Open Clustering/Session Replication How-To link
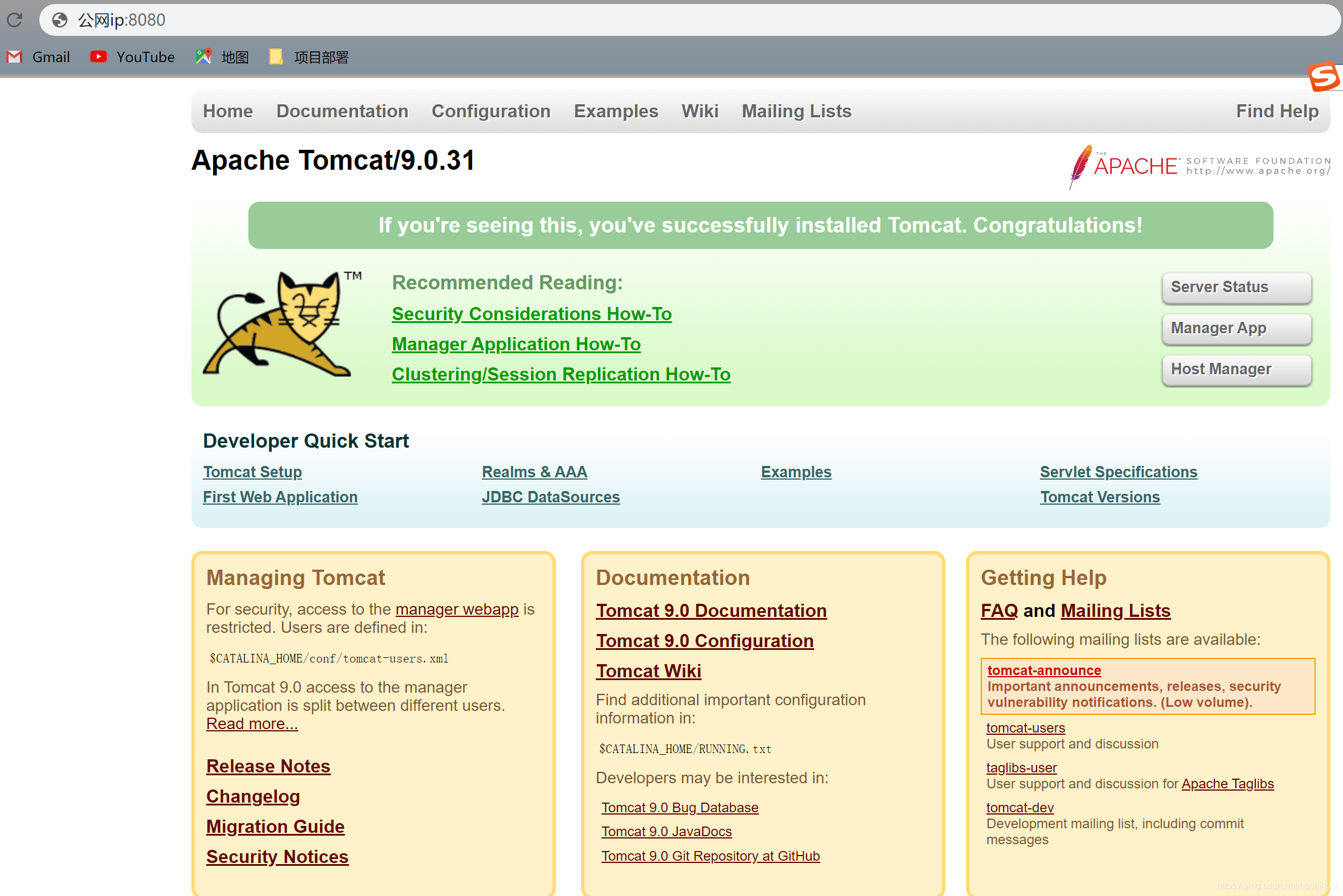Viewport: 1343px width, 896px height. (x=561, y=374)
